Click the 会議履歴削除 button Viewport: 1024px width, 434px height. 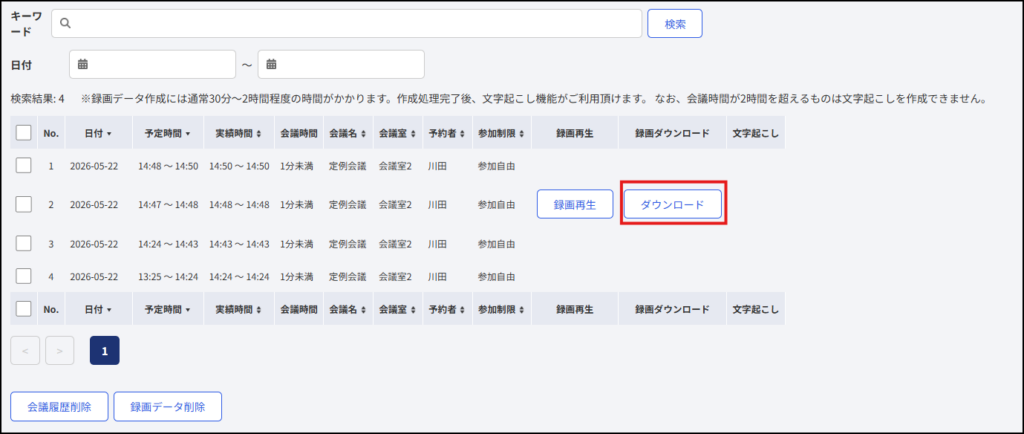pyautogui.click(x=59, y=407)
